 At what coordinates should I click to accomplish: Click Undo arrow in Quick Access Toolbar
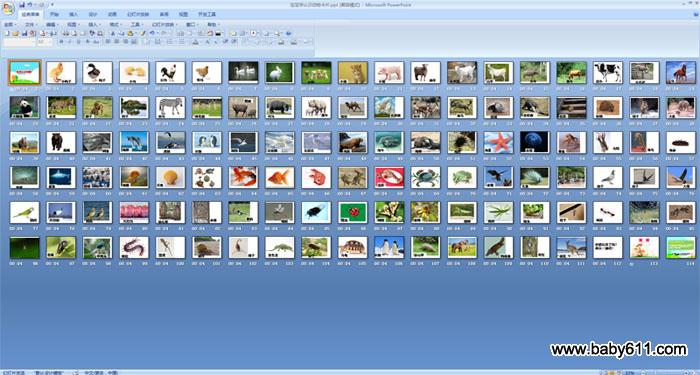click(29, 4)
